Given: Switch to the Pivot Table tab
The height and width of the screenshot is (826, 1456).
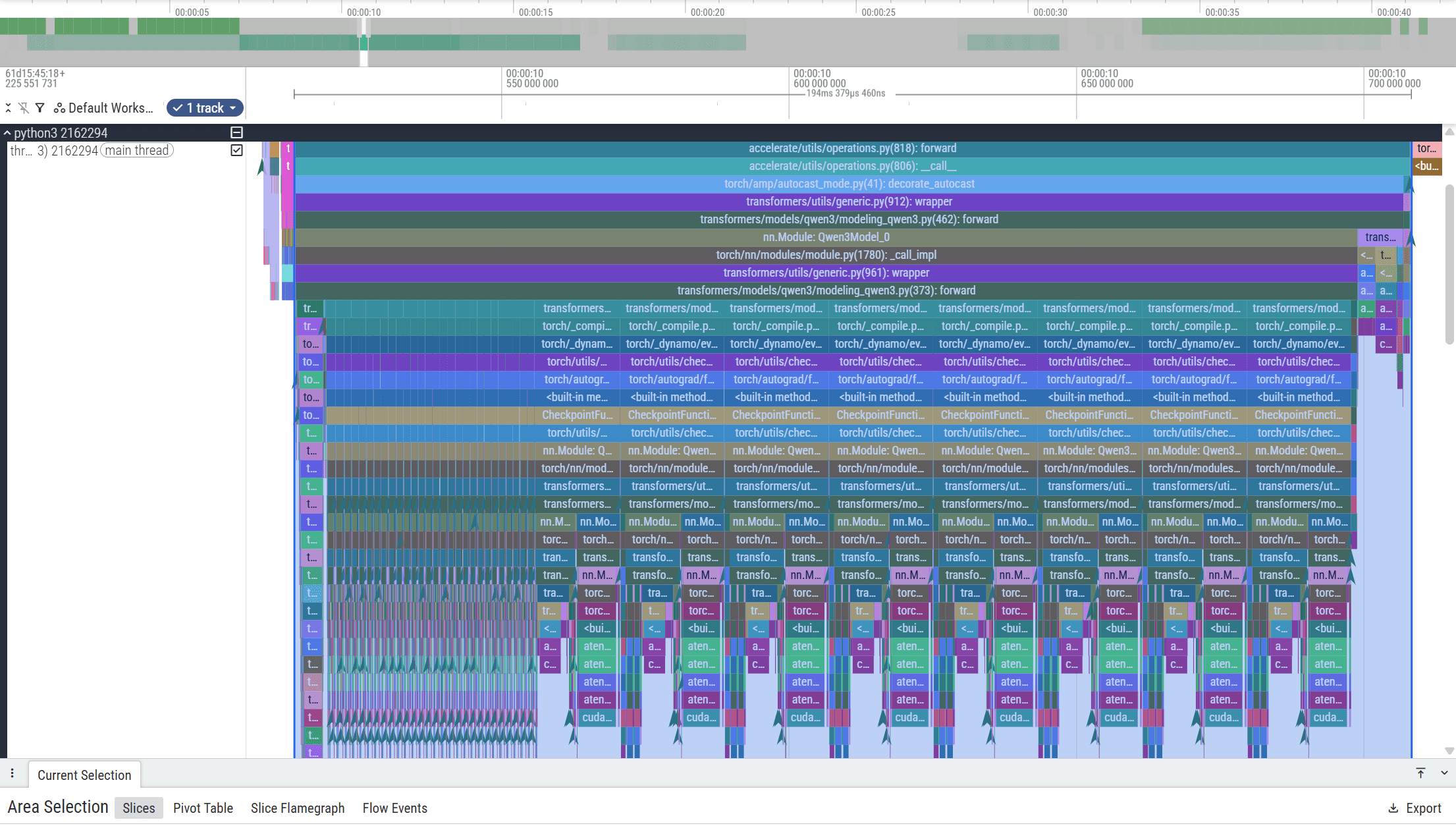Looking at the screenshot, I should pyautogui.click(x=203, y=808).
